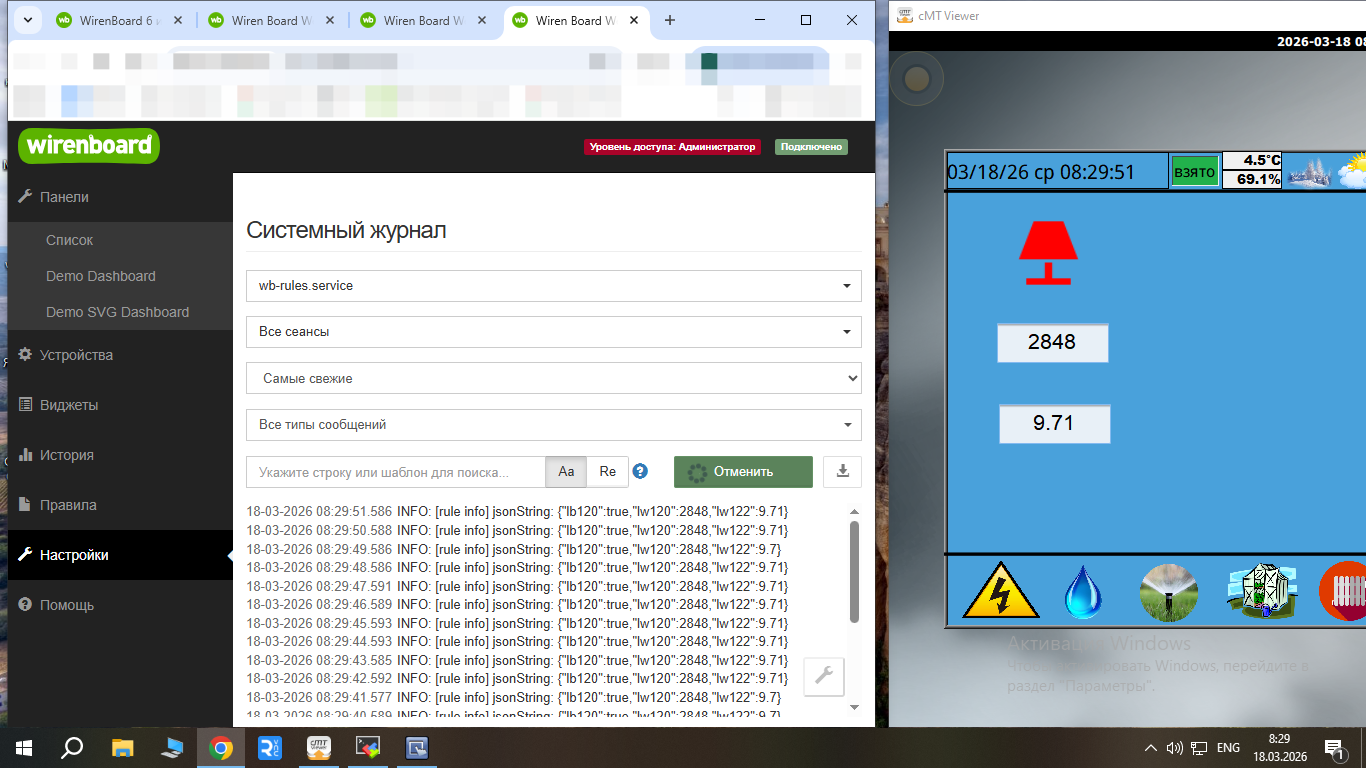Click the floating wrench icon in the log
The height and width of the screenshot is (768, 1366).
tap(824, 676)
